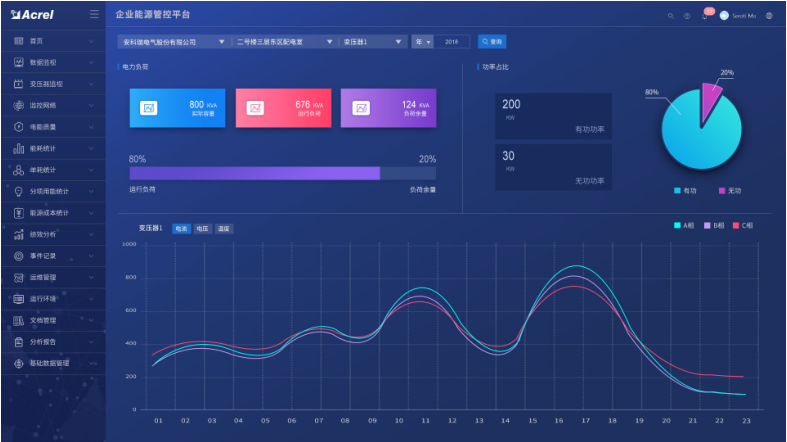Click the 查询 query button

492,42
